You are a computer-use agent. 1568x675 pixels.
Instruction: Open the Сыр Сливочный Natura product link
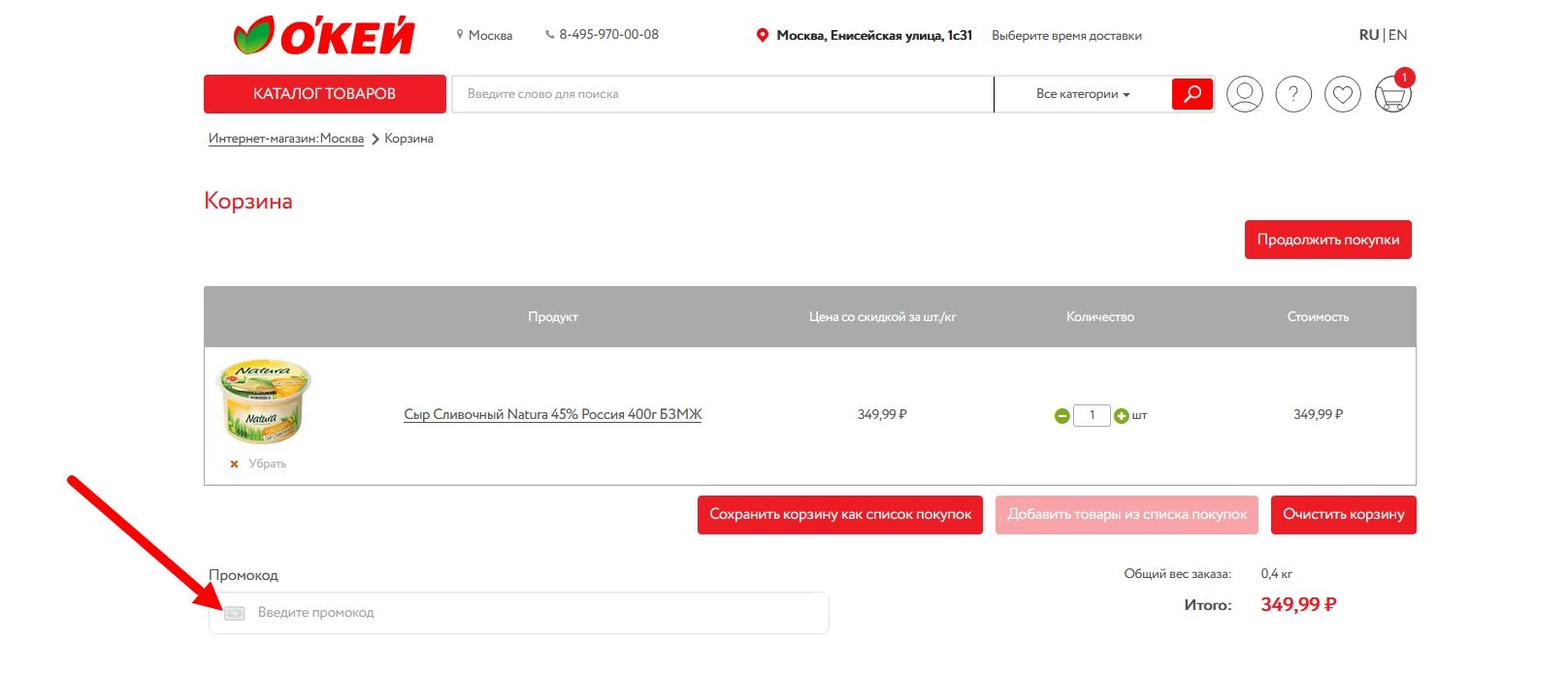coord(552,414)
